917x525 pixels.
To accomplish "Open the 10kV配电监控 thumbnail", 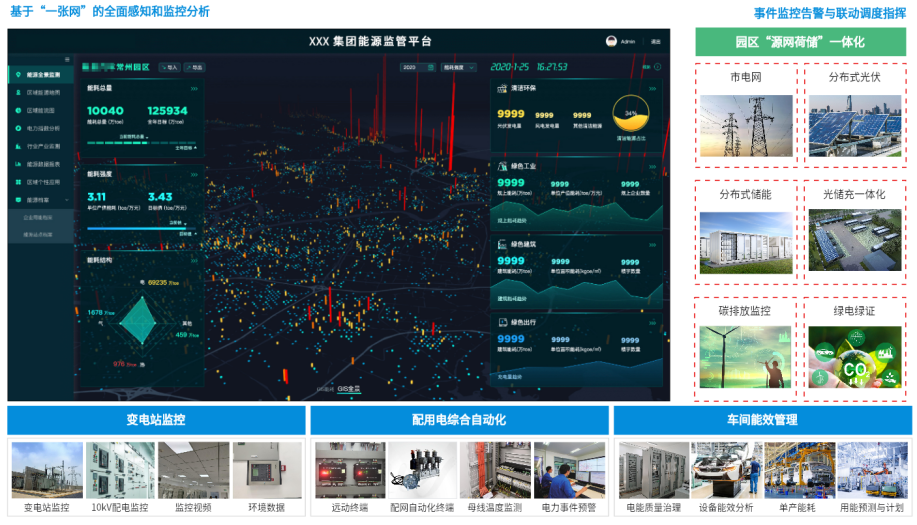I will [x=120, y=470].
